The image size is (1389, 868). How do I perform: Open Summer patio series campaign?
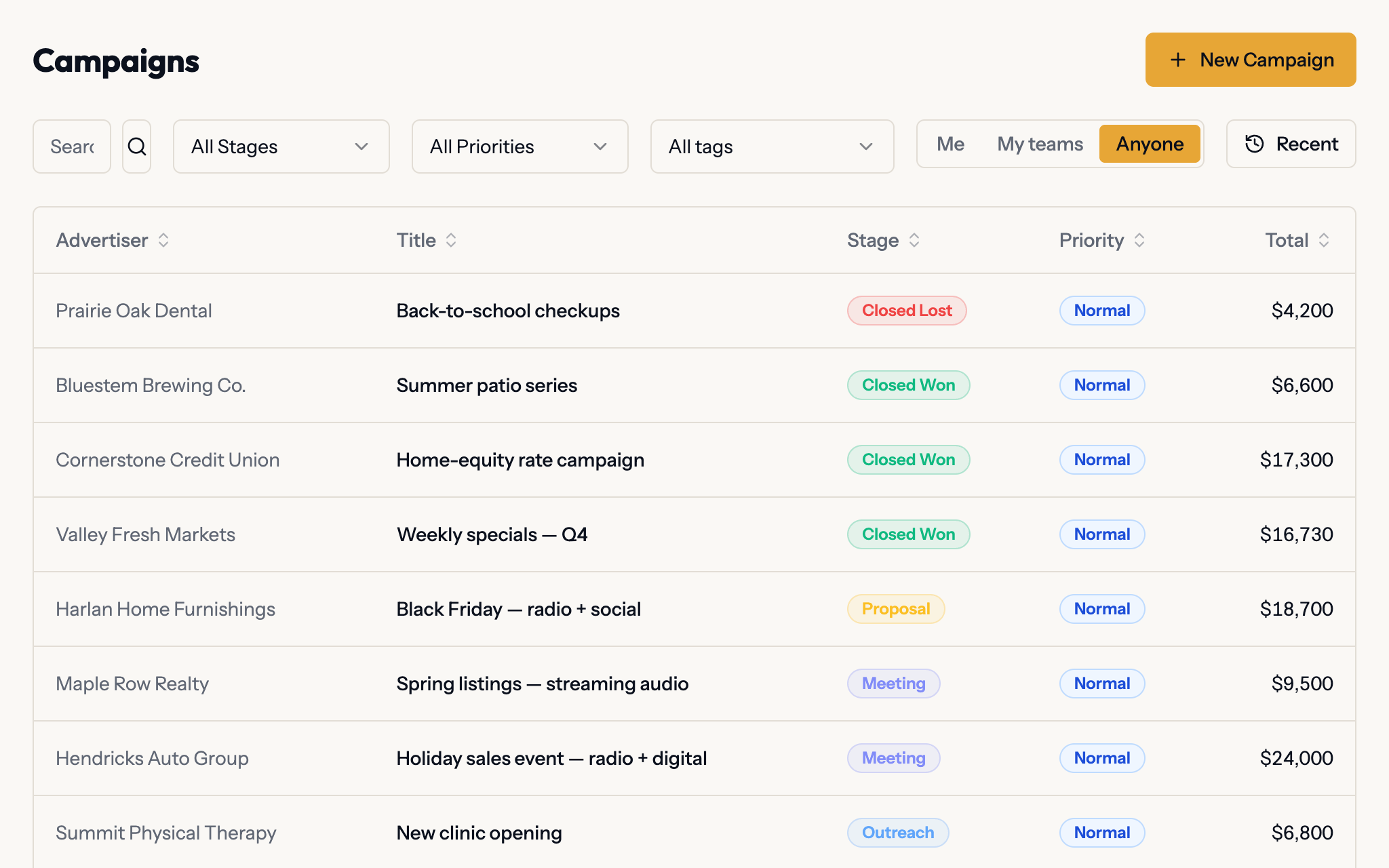coord(486,385)
